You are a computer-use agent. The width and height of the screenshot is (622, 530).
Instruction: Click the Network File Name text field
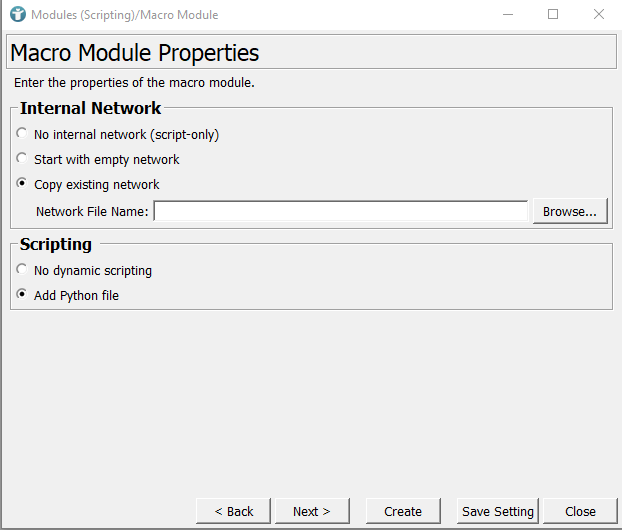point(340,211)
